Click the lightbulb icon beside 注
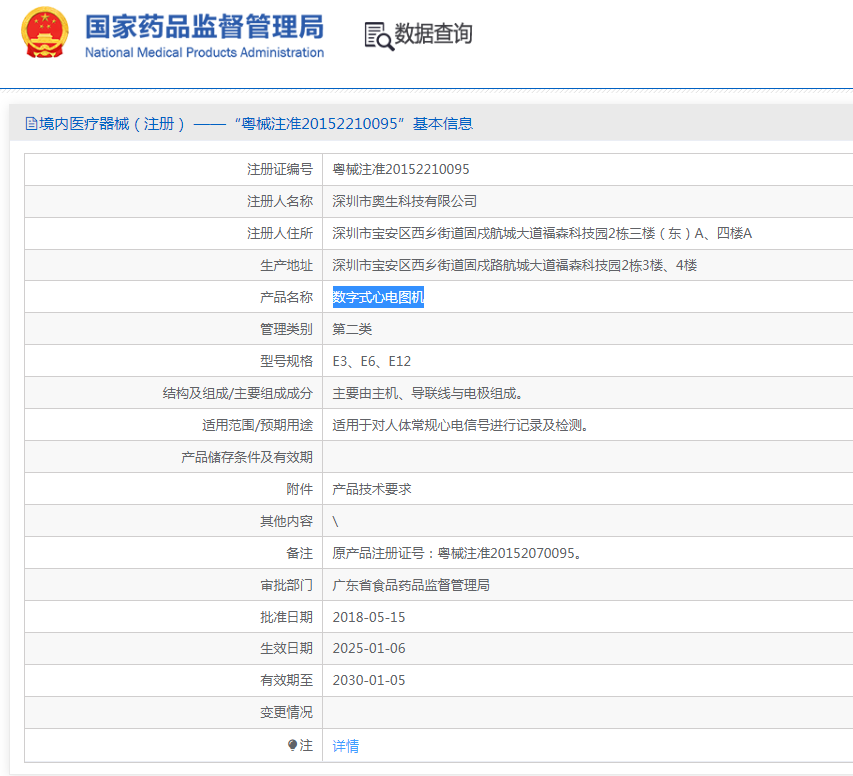 point(293,745)
